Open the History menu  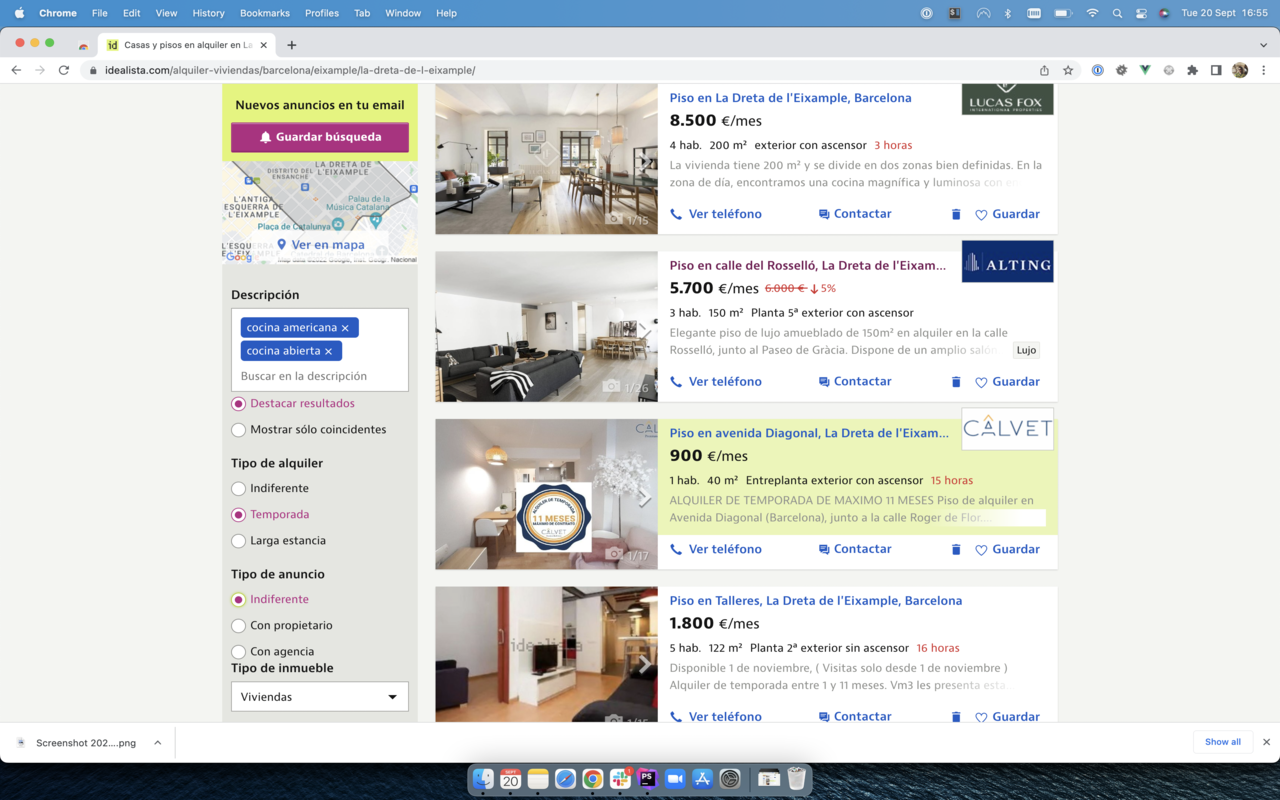(208, 13)
